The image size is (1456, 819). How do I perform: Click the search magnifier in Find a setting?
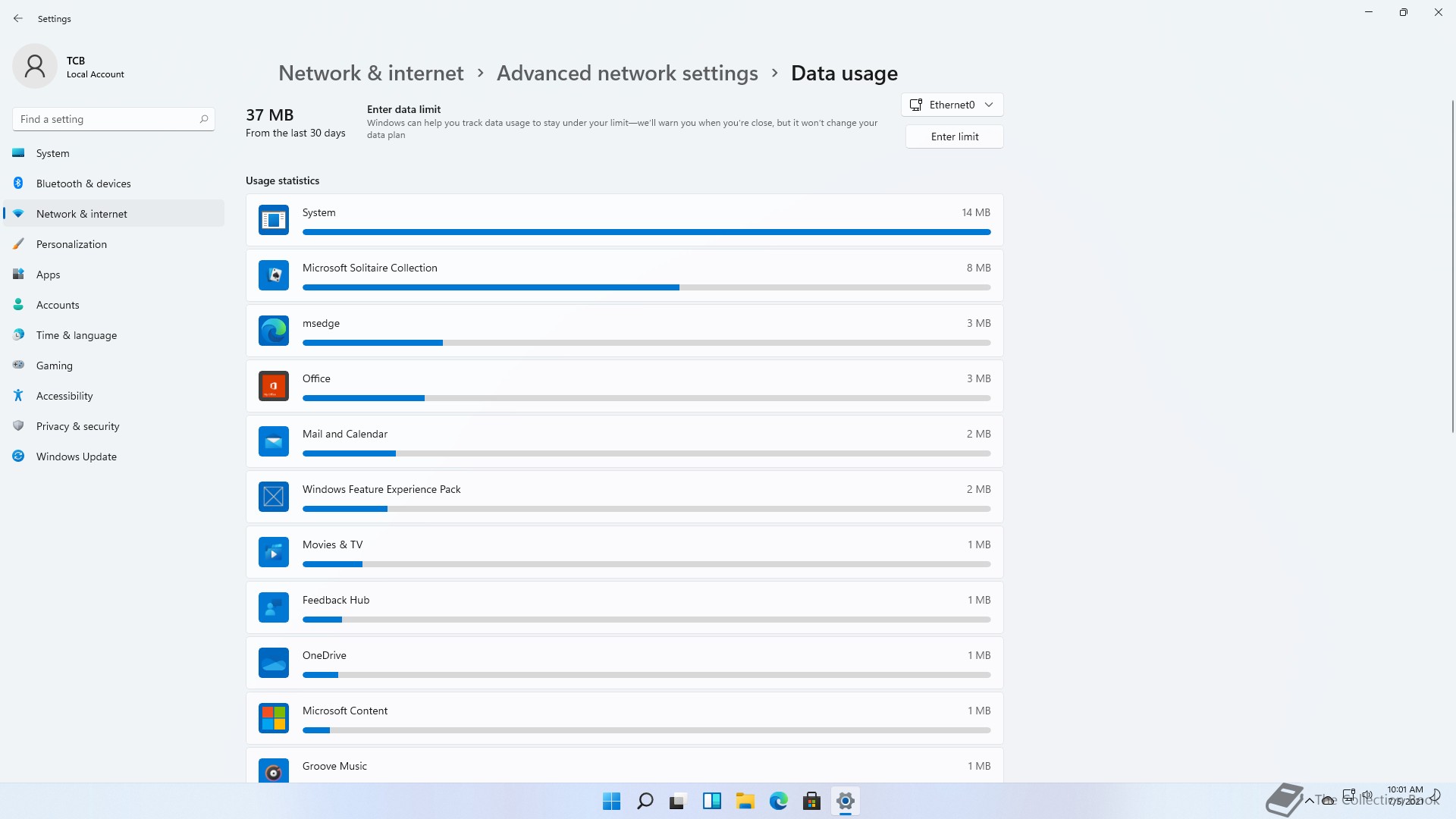(203, 119)
